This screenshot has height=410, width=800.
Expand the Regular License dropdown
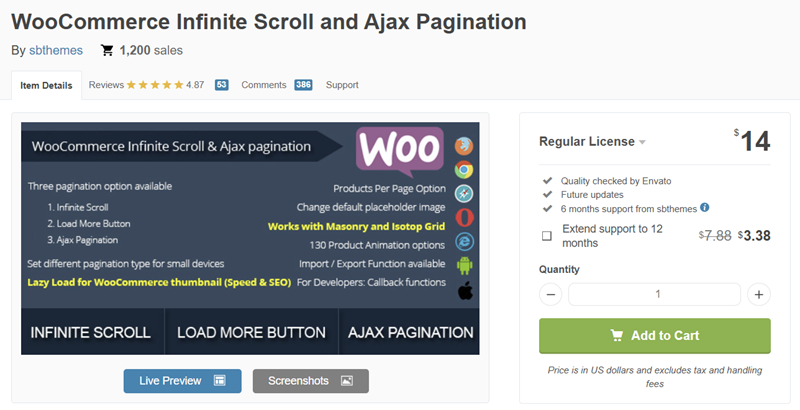[x=592, y=141]
